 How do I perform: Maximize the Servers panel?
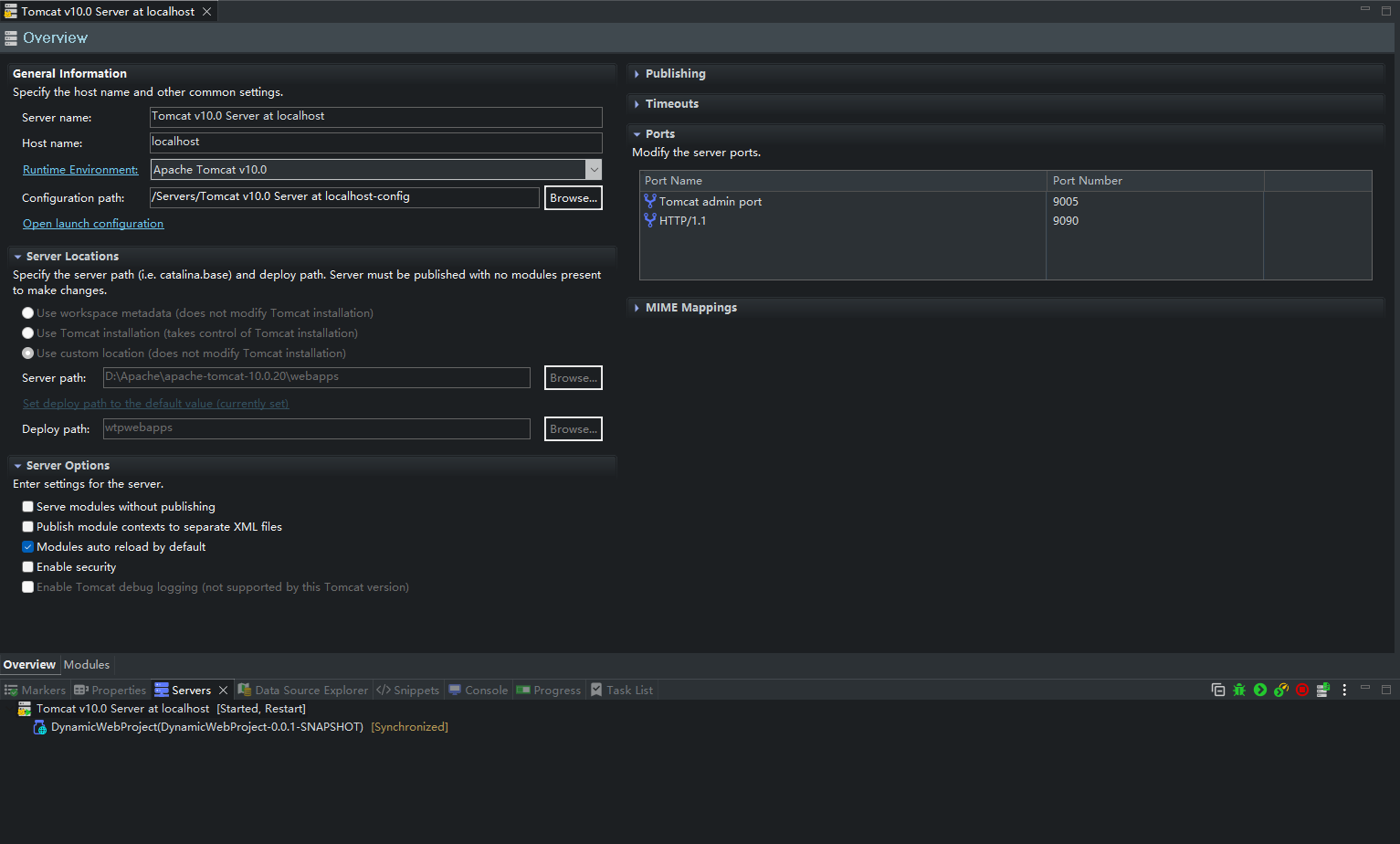click(1386, 690)
